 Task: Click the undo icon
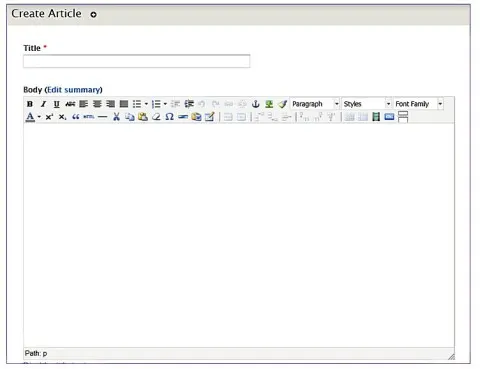pyautogui.click(x=201, y=104)
